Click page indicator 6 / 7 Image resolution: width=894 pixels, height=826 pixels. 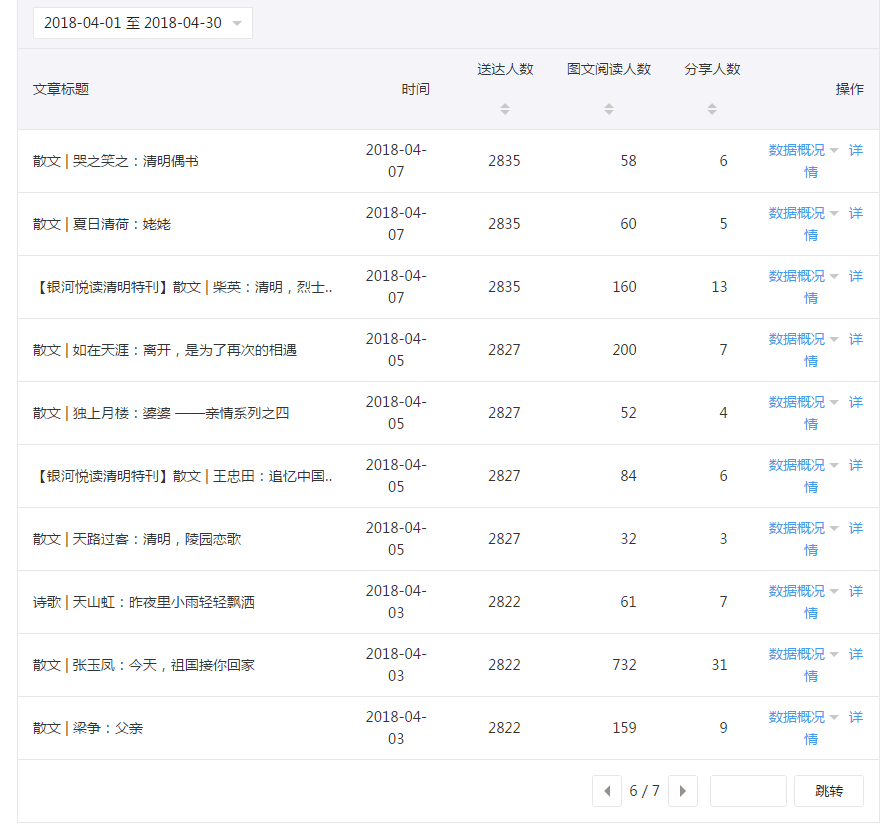644,791
